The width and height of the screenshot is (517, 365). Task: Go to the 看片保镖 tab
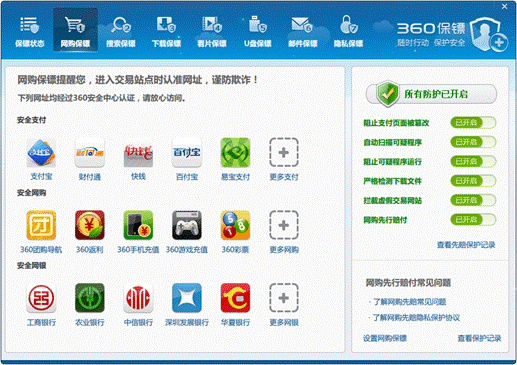click(212, 31)
